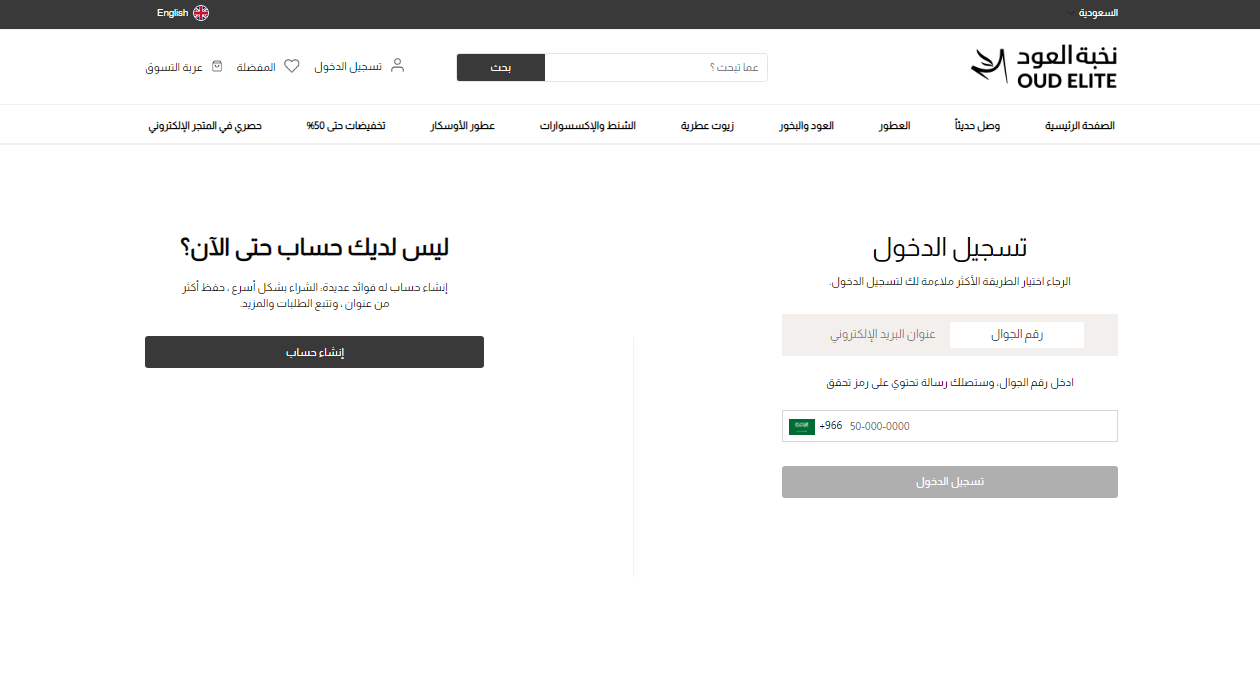
Task: Click the Saudi flag country code icon
Action: point(802,426)
